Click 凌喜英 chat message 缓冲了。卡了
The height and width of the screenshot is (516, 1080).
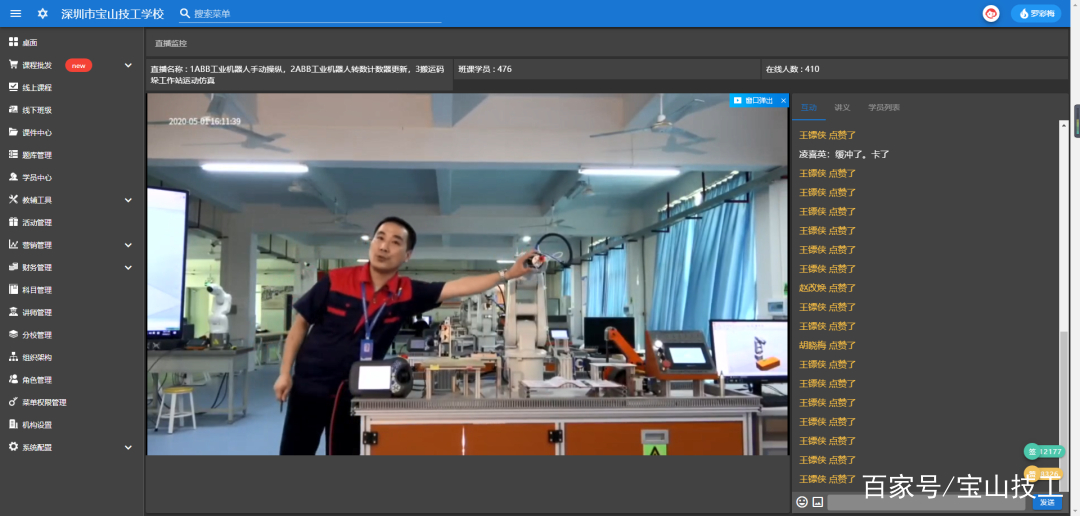(844, 154)
